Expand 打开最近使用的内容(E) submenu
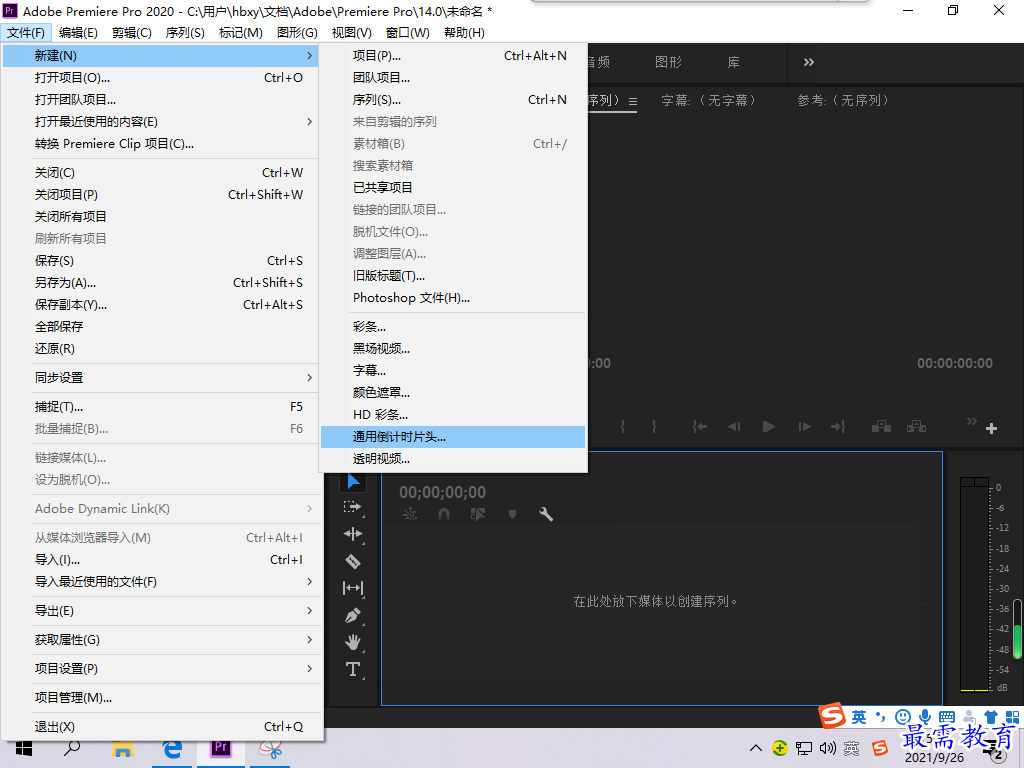The width and height of the screenshot is (1024, 768). pos(160,121)
